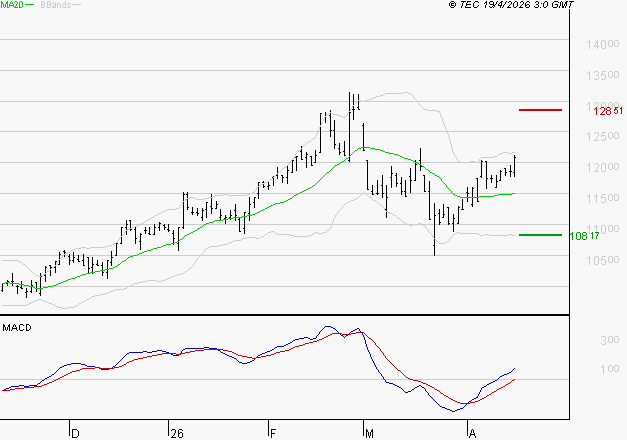The image size is (627, 440).
Task: Click the 14000 price axis label
Action: (x=603, y=44)
